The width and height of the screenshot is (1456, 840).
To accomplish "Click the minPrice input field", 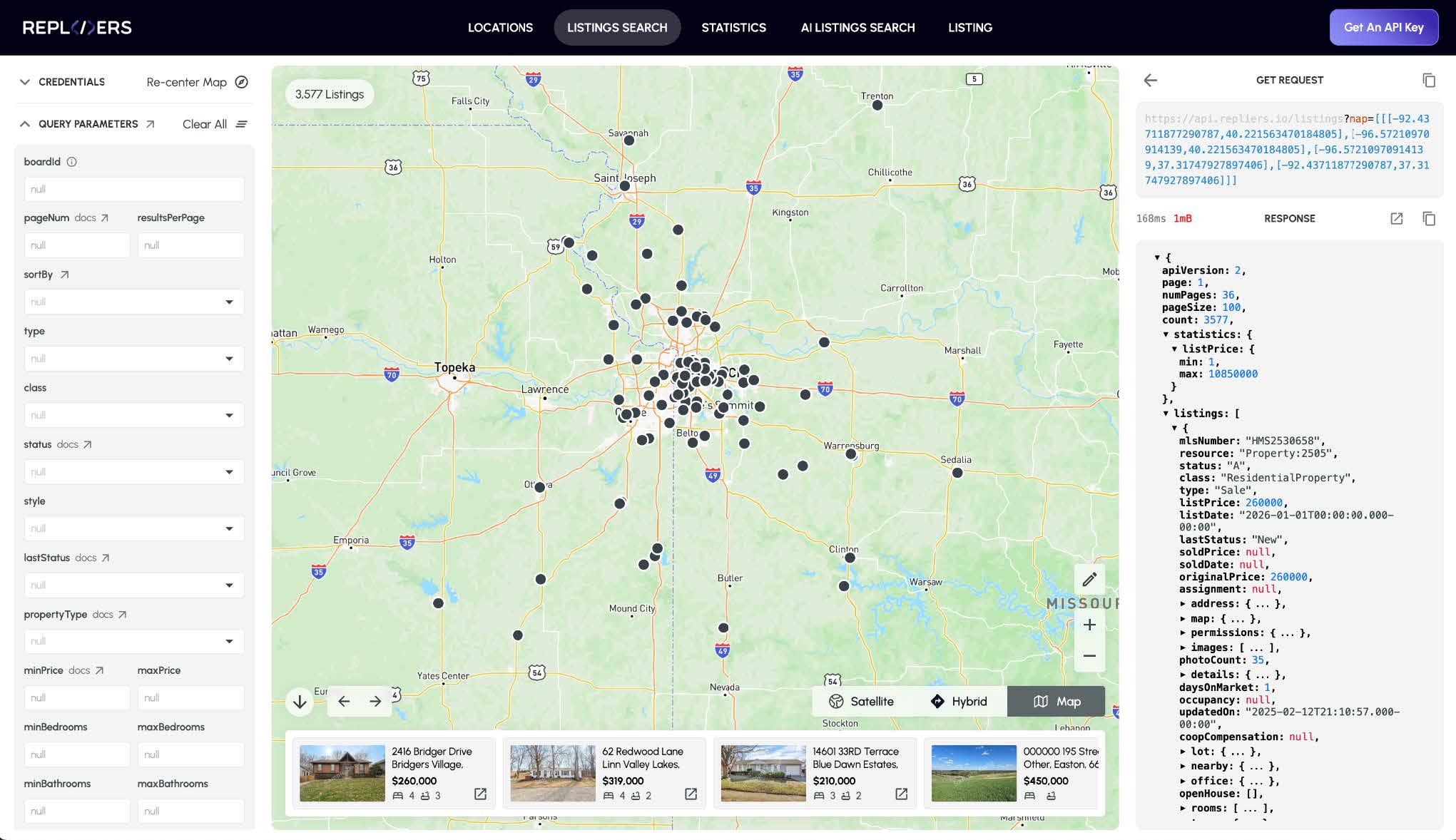I will [x=77, y=697].
